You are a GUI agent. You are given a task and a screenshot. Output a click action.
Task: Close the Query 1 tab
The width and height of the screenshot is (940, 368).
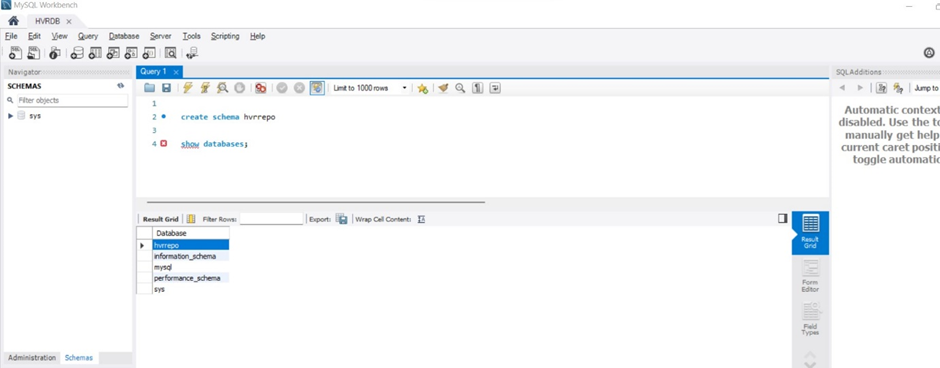point(176,72)
